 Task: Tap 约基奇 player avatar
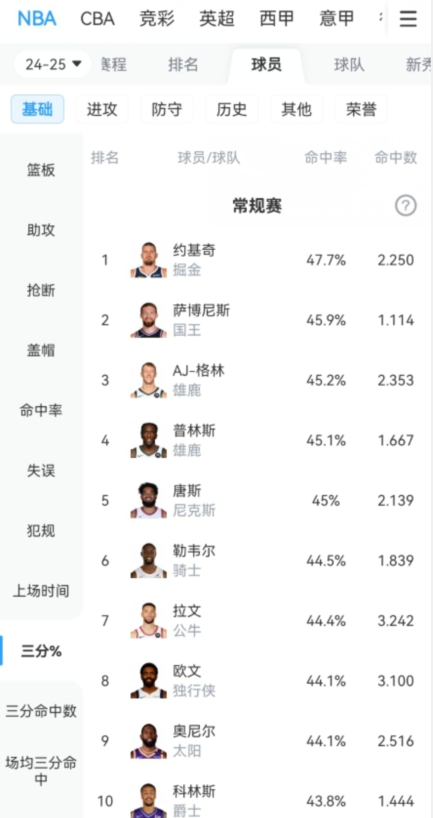coord(149,259)
